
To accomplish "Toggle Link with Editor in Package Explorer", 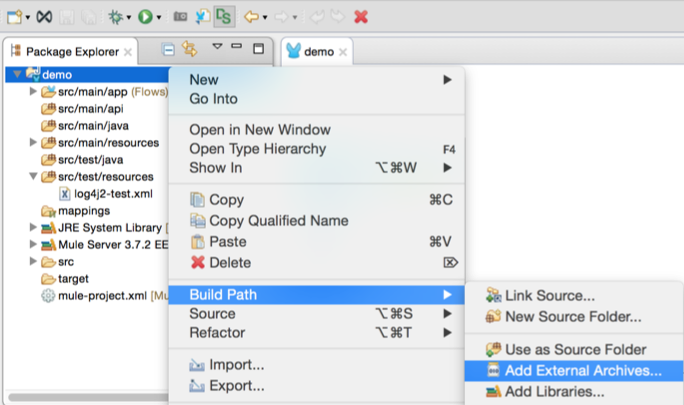I will pos(188,49).
